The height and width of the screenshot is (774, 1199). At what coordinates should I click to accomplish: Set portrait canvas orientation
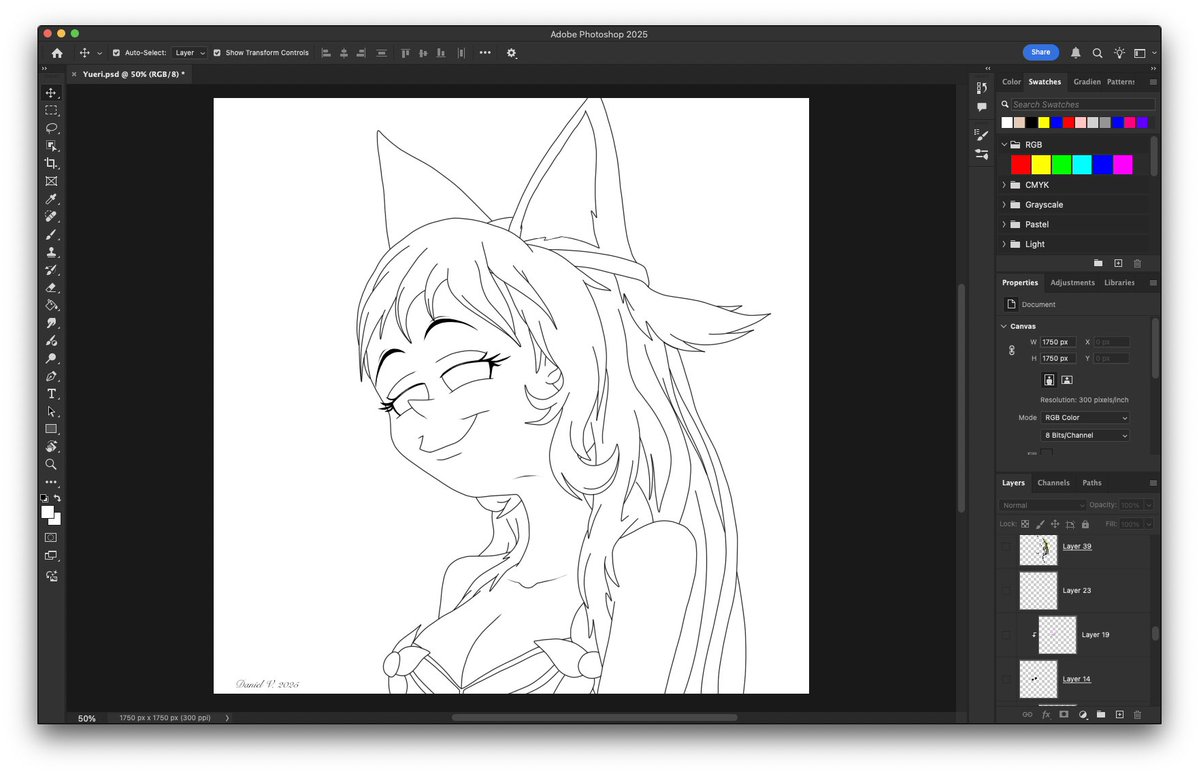pyautogui.click(x=1049, y=380)
